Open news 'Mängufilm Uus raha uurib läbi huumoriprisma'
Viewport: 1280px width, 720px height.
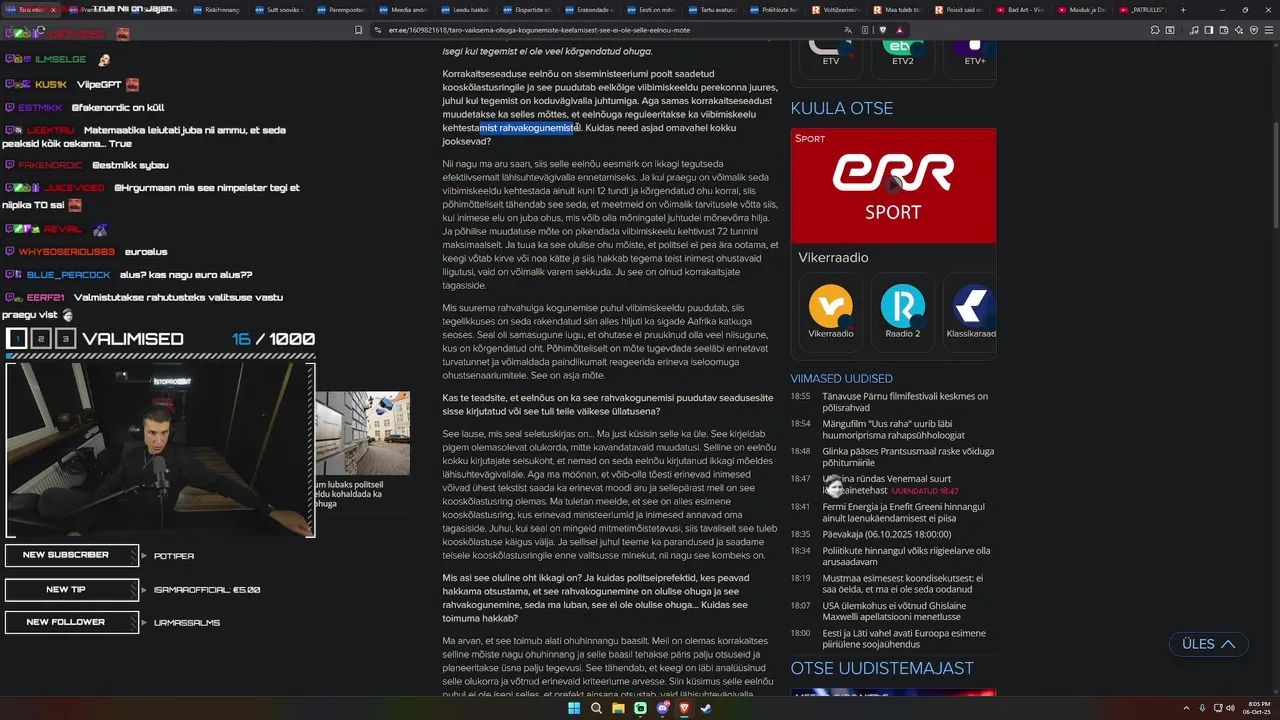(894, 430)
